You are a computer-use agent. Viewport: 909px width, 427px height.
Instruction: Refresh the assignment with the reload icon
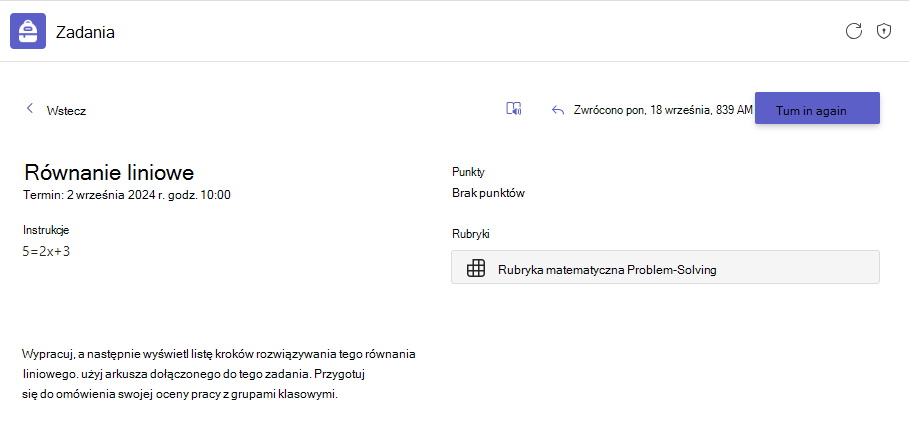point(854,31)
